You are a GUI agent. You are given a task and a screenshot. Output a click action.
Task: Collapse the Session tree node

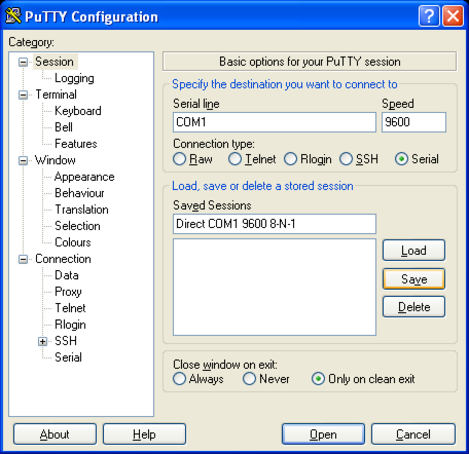pyautogui.click(x=23, y=62)
